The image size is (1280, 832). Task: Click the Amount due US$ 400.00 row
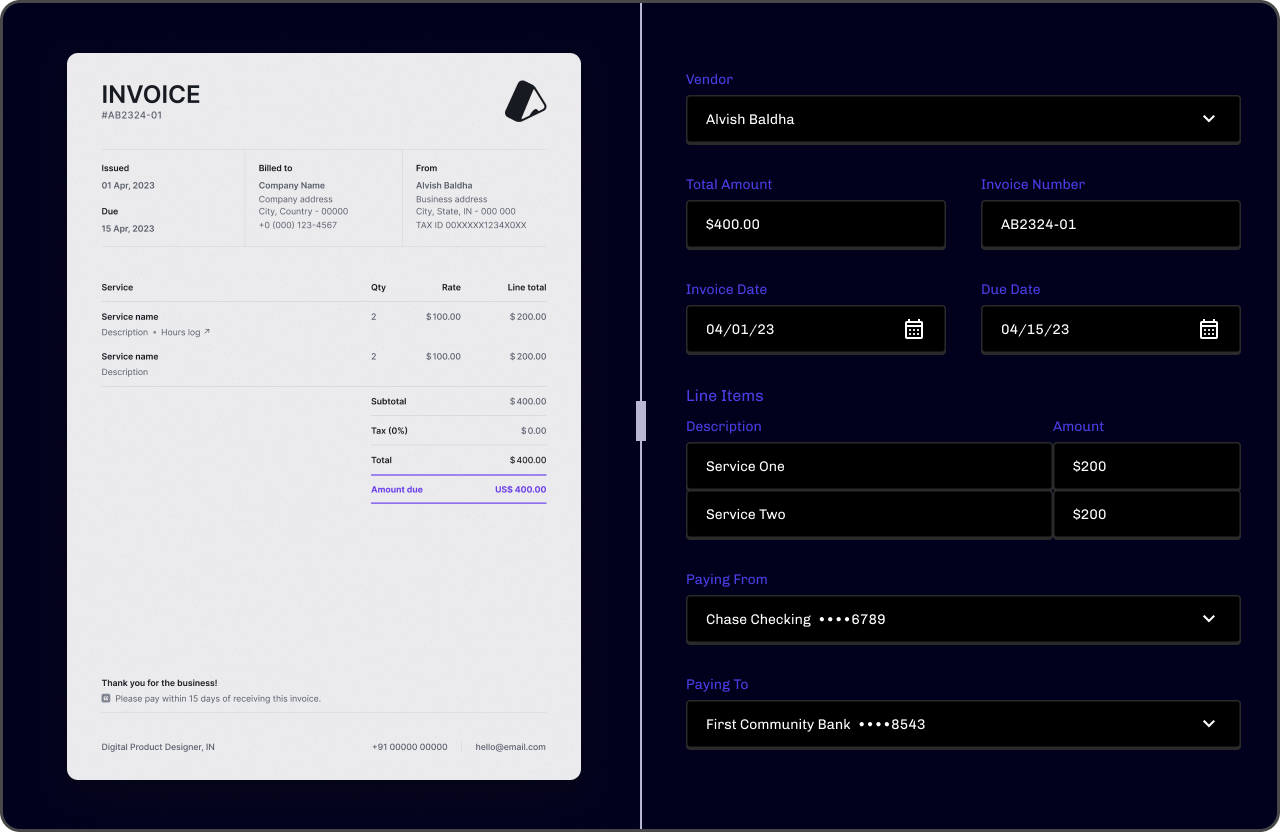(458, 490)
